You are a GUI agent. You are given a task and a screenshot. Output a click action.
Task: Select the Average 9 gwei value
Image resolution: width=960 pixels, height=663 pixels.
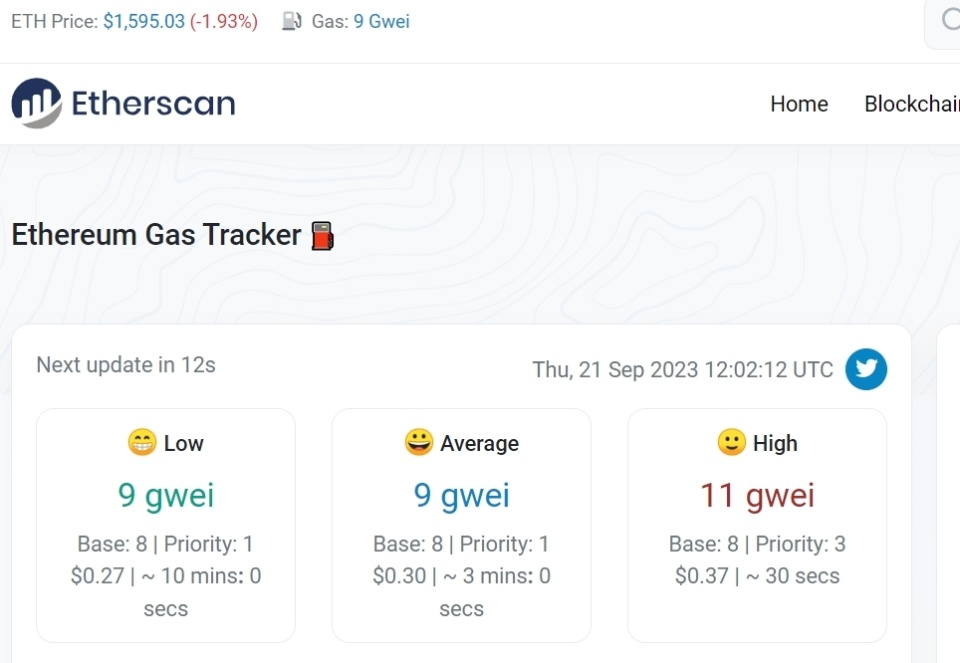tap(462, 495)
